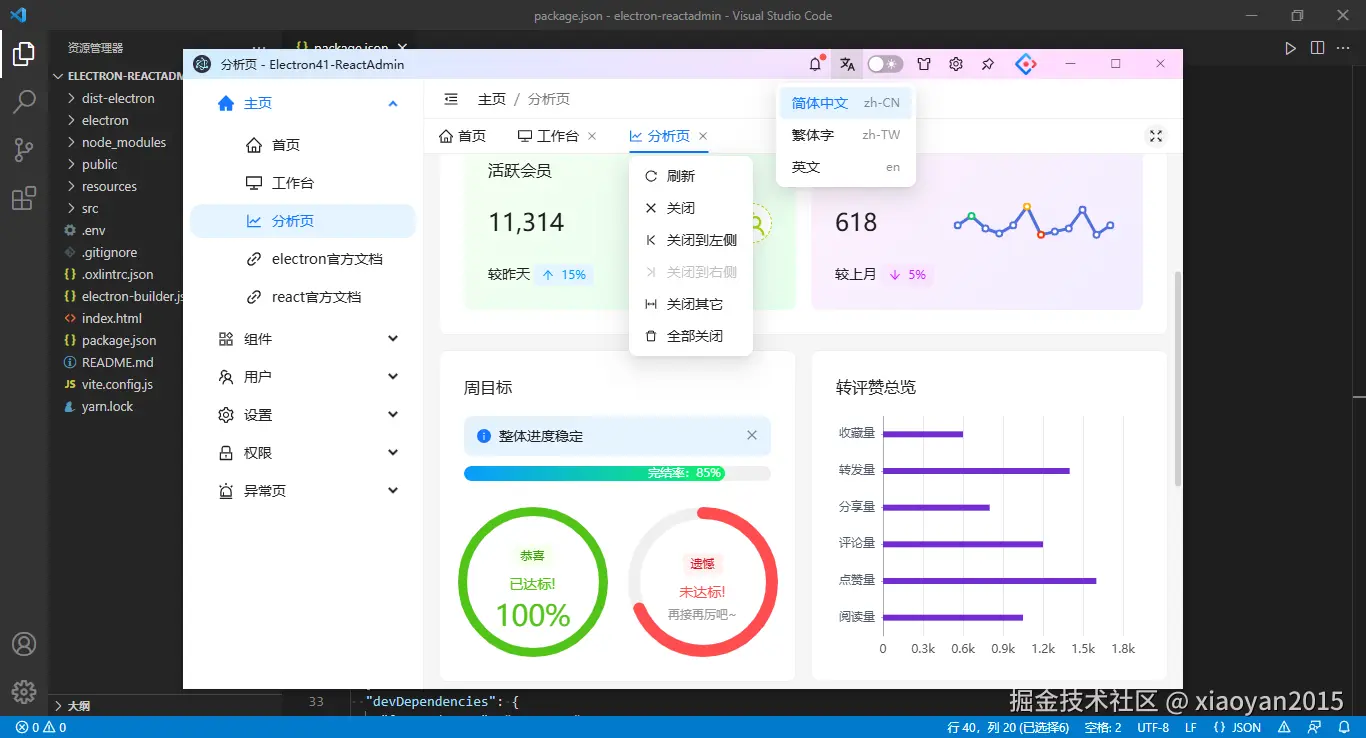The width and height of the screenshot is (1366, 738).
Task: Expand the 权限 sidebar menu
Action: [303, 453]
